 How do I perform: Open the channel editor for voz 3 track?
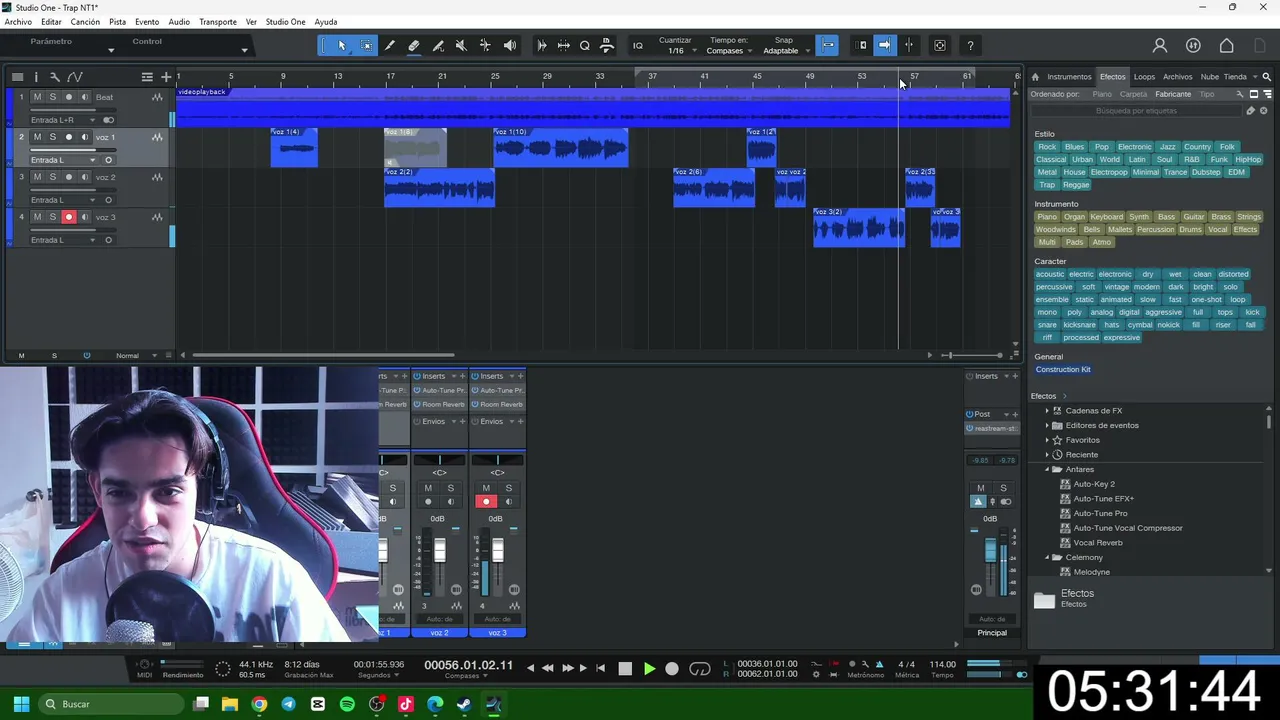(157, 217)
